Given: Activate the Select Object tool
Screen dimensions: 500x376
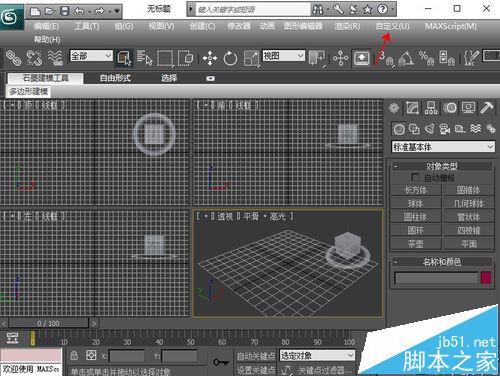Looking at the screenshot, I should tap(124, 58).
